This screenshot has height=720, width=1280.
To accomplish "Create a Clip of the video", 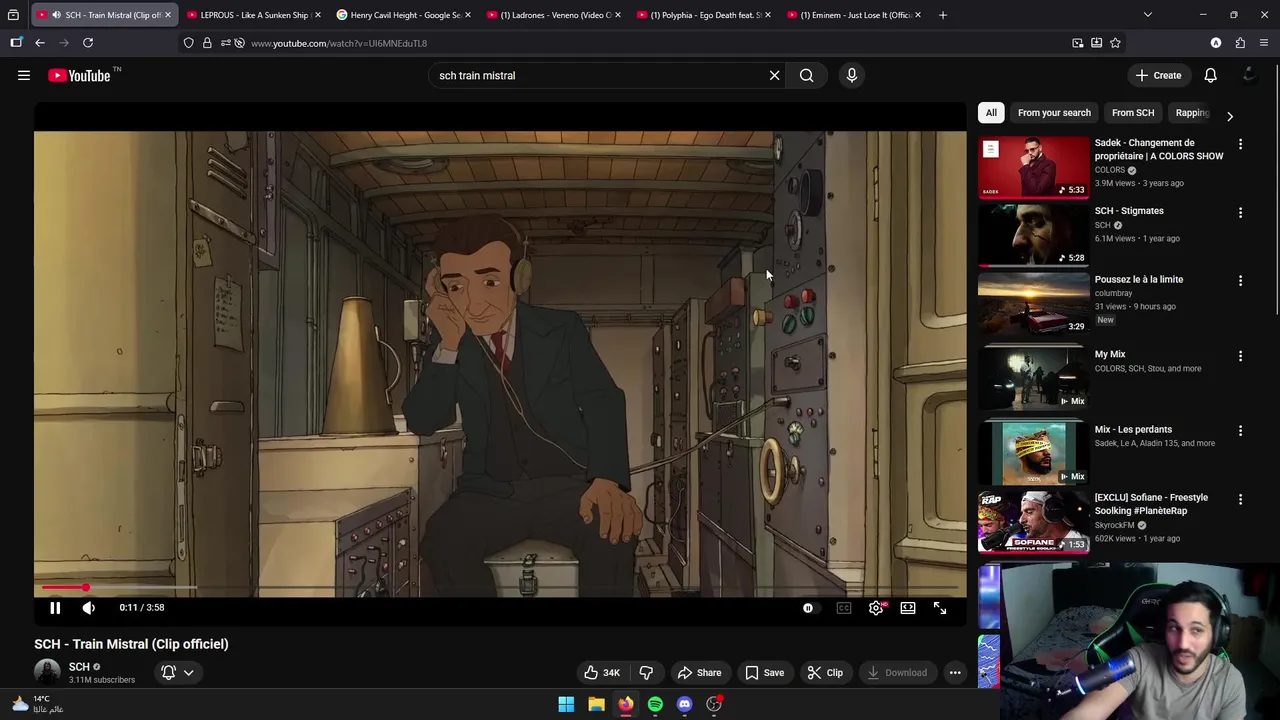I will point(825,672).
